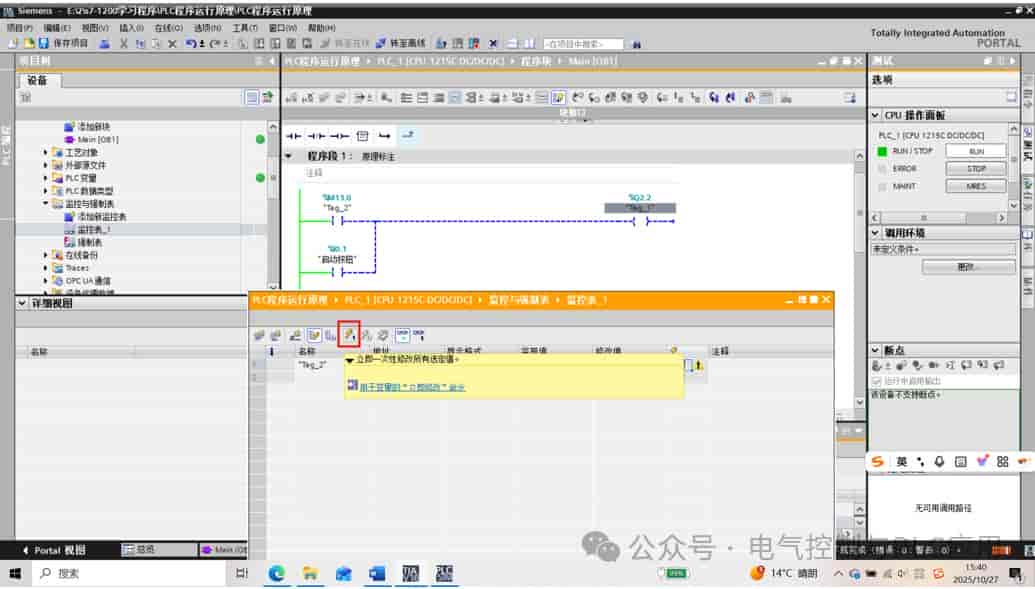The width and height of the screenshot is (1035, 589).
Task: Select the 设备 tab in project tree
Action: pos(38,80)
